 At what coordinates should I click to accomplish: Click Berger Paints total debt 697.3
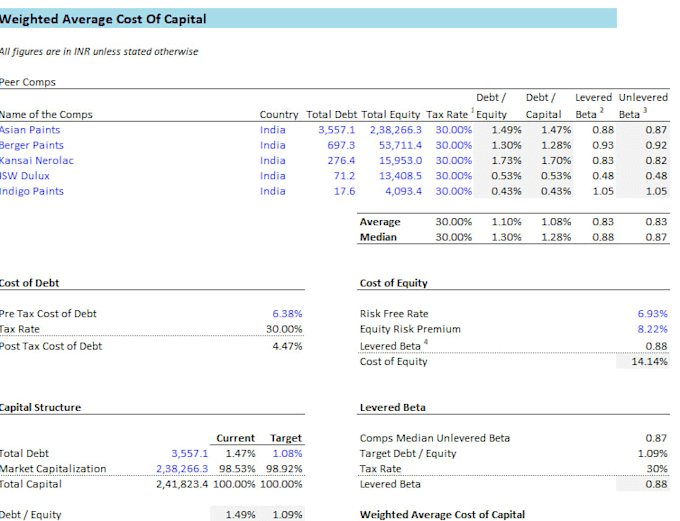point(341,145)
